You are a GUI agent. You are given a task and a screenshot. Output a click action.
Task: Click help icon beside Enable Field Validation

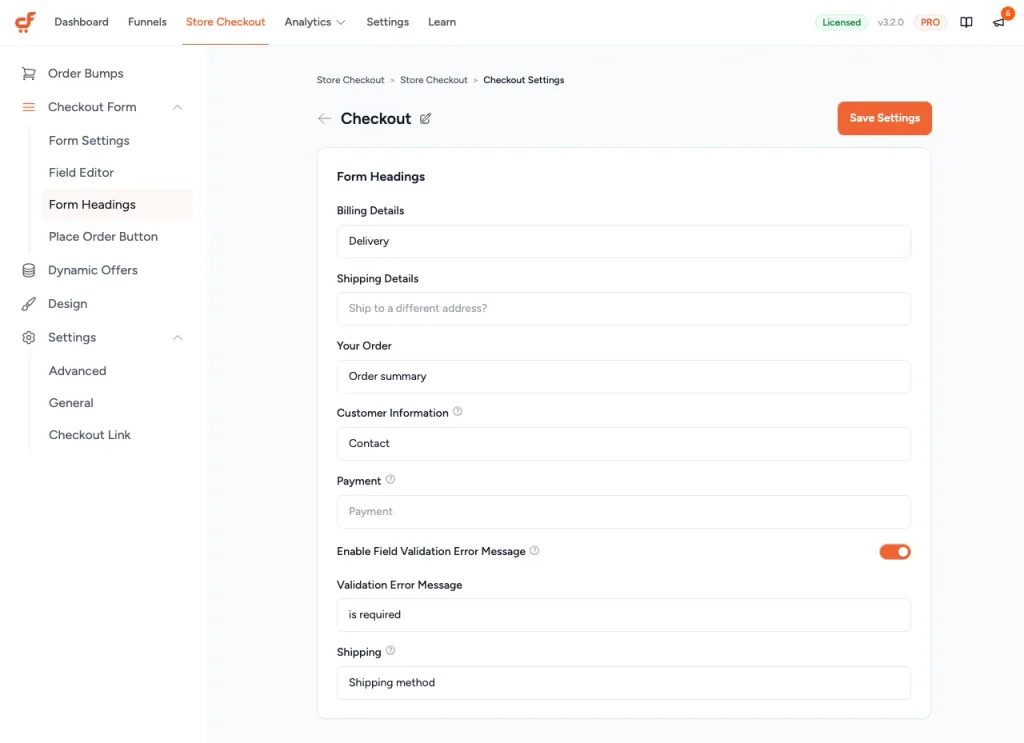click(534, 550)
